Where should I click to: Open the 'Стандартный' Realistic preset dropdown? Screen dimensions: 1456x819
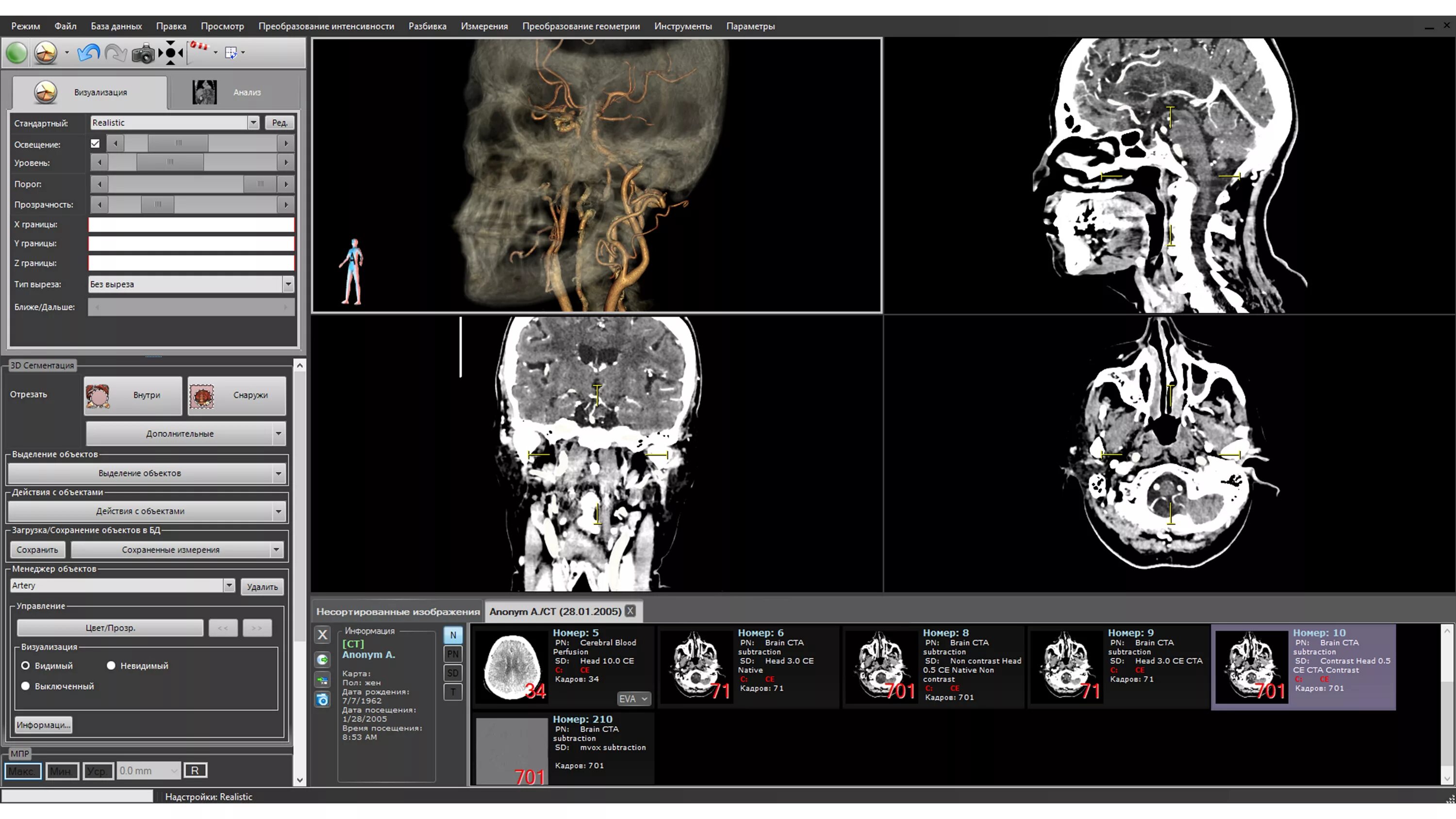click(x=253, y=123)
